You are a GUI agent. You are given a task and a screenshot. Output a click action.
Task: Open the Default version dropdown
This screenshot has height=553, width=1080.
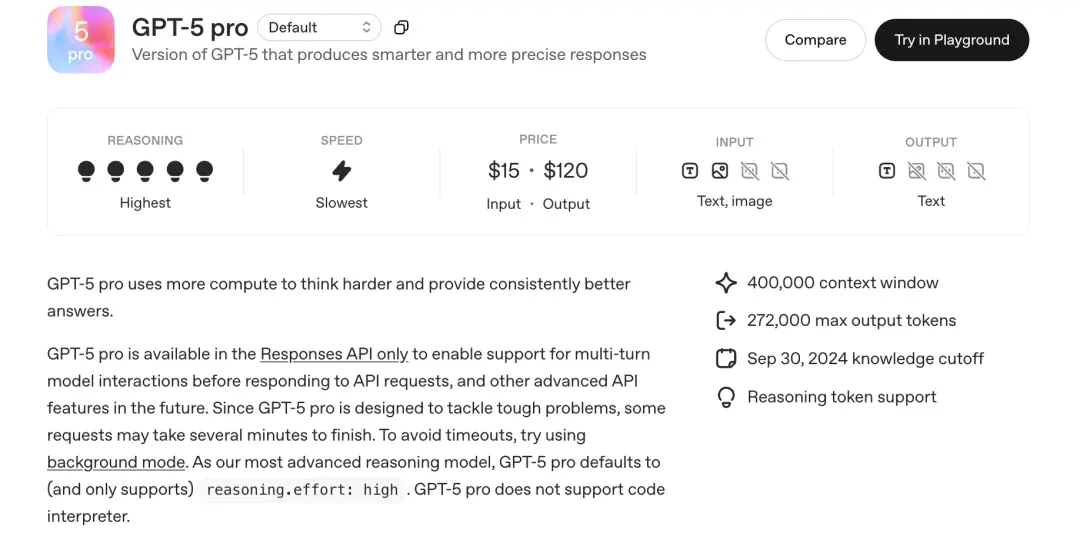point(319,28)
